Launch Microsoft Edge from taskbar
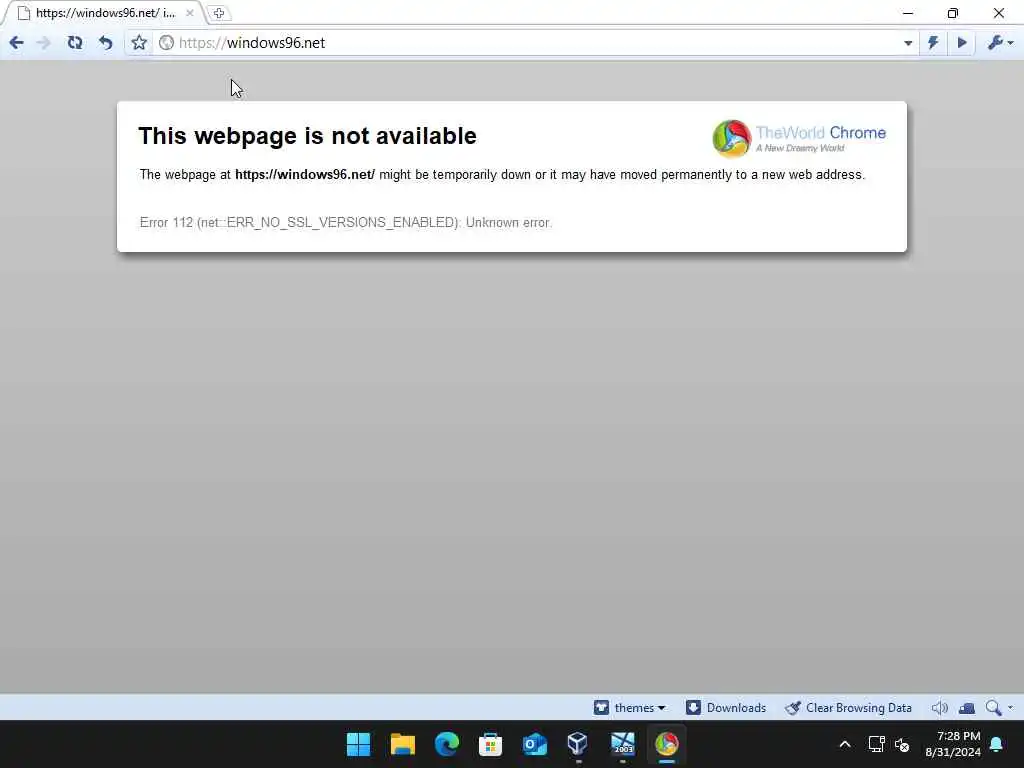The height and width of the screenshot is (768, 1024). pyautogui.click(x=447, y=744)
